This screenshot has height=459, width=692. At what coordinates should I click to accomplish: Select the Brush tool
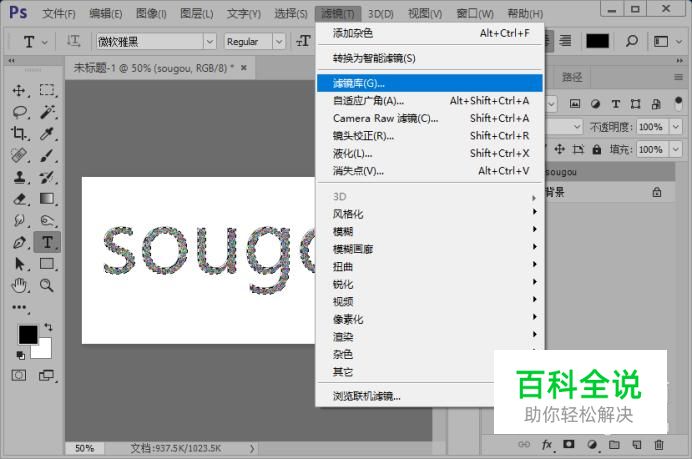[x=47, y=155]
